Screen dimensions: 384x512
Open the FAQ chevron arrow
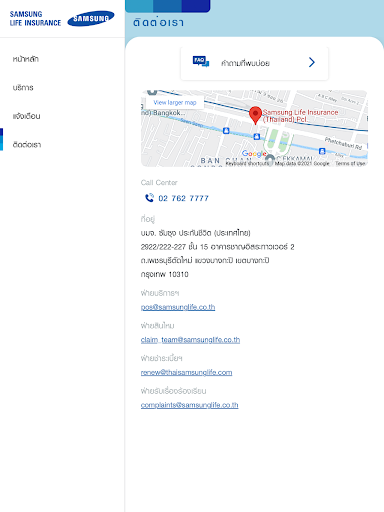coord(312,62)
